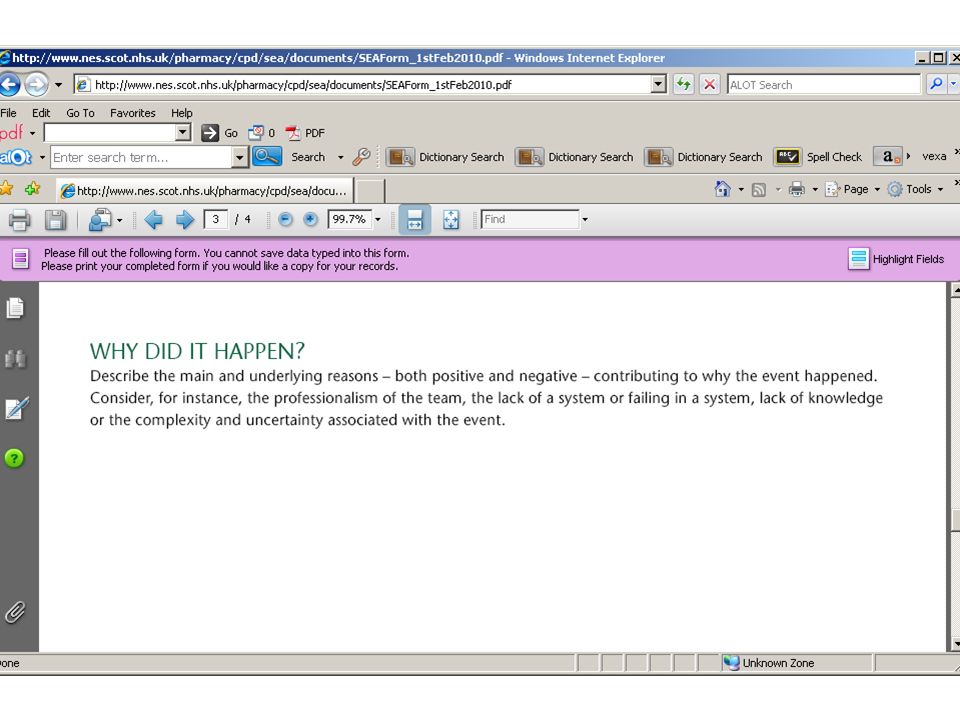Click the third Dictionary Search button
The width and height of the screenshot is (960, 720).
(704, 157)
